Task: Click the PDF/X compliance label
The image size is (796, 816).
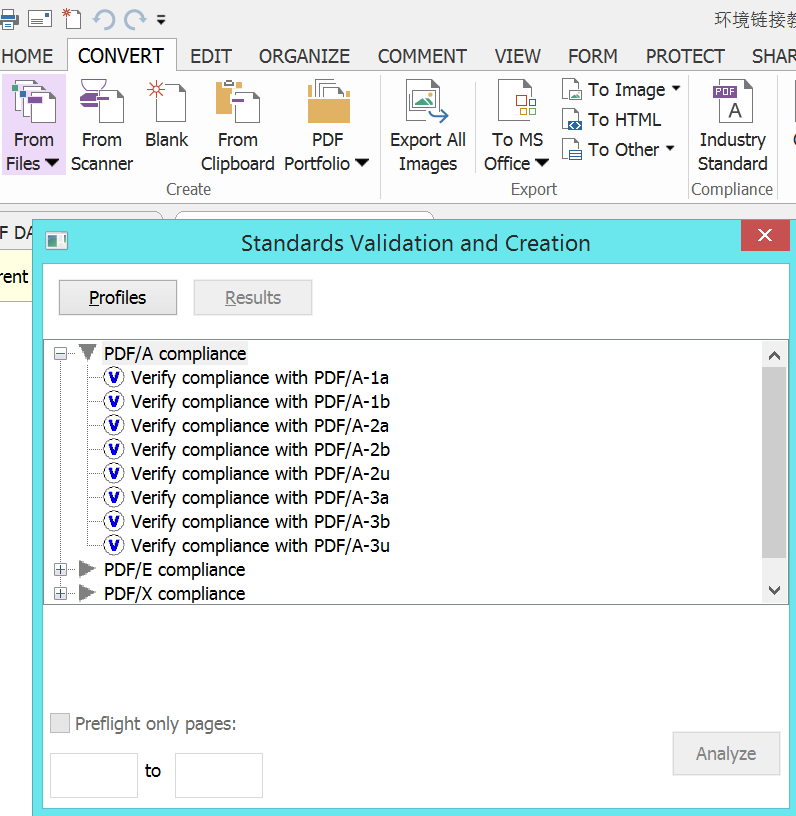Action: (x=174, y=594)
